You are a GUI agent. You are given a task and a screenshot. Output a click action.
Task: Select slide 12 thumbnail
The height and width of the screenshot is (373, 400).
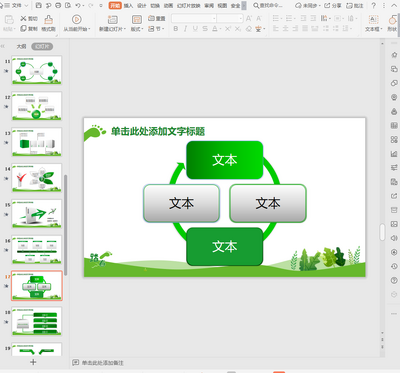[x=37, y=106]
